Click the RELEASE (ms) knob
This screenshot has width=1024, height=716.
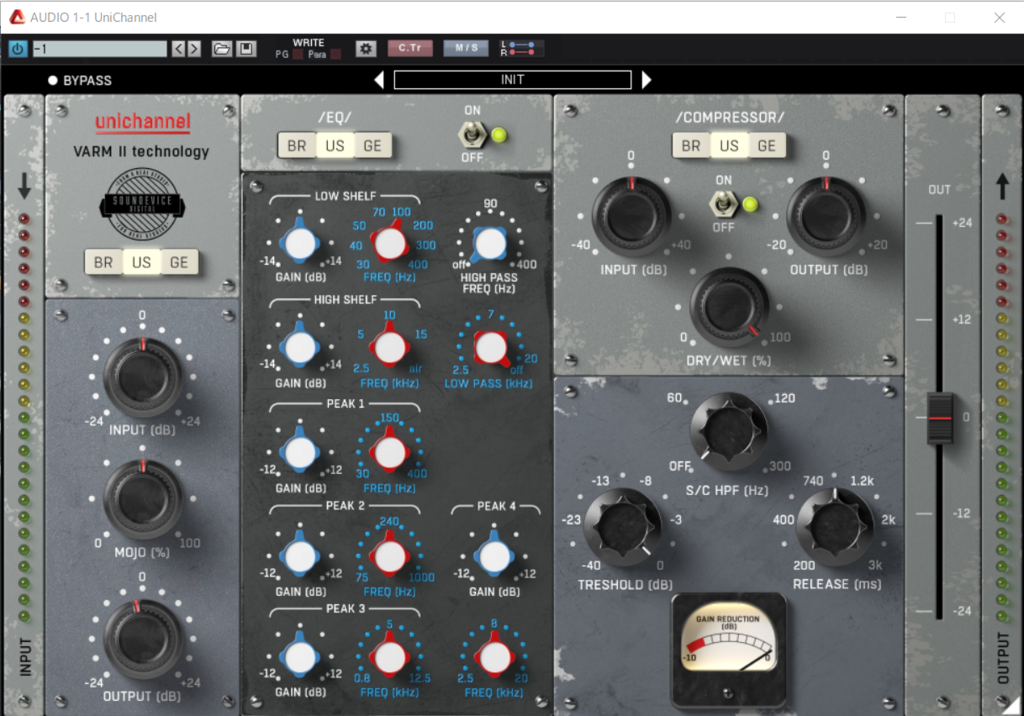pos(835,527)
